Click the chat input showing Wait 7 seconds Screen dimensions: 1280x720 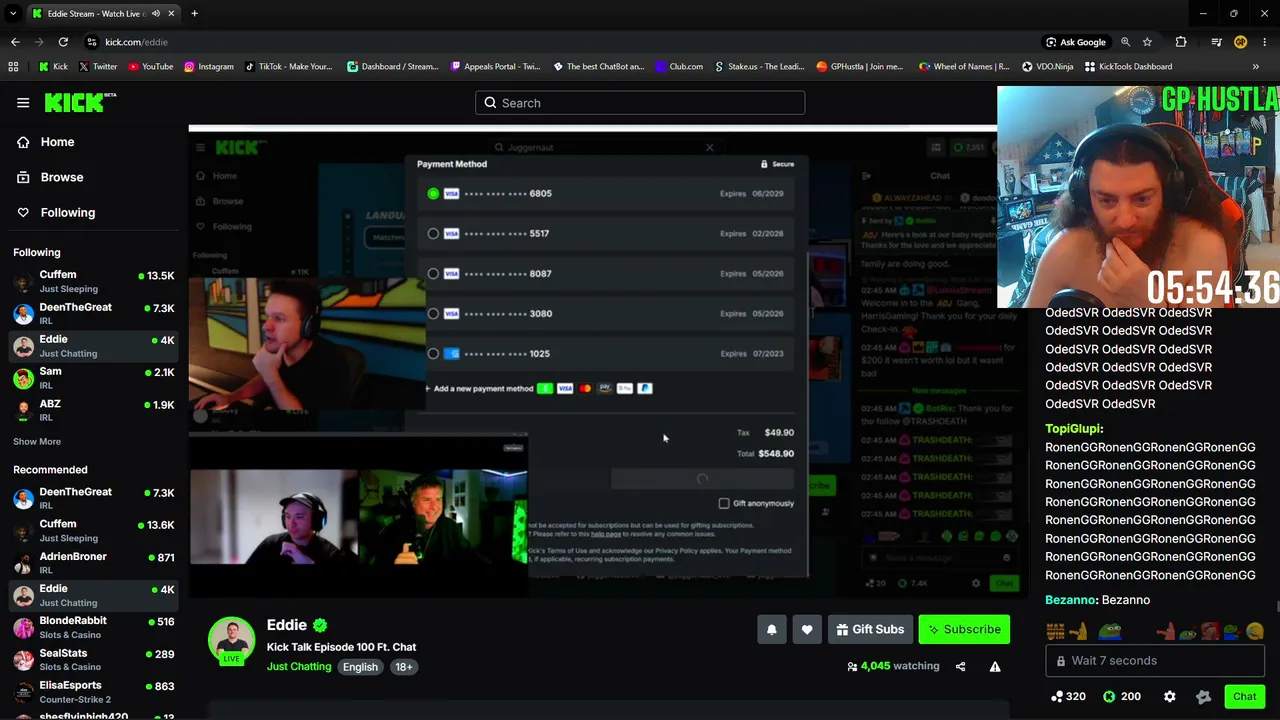click(1154, 661)
